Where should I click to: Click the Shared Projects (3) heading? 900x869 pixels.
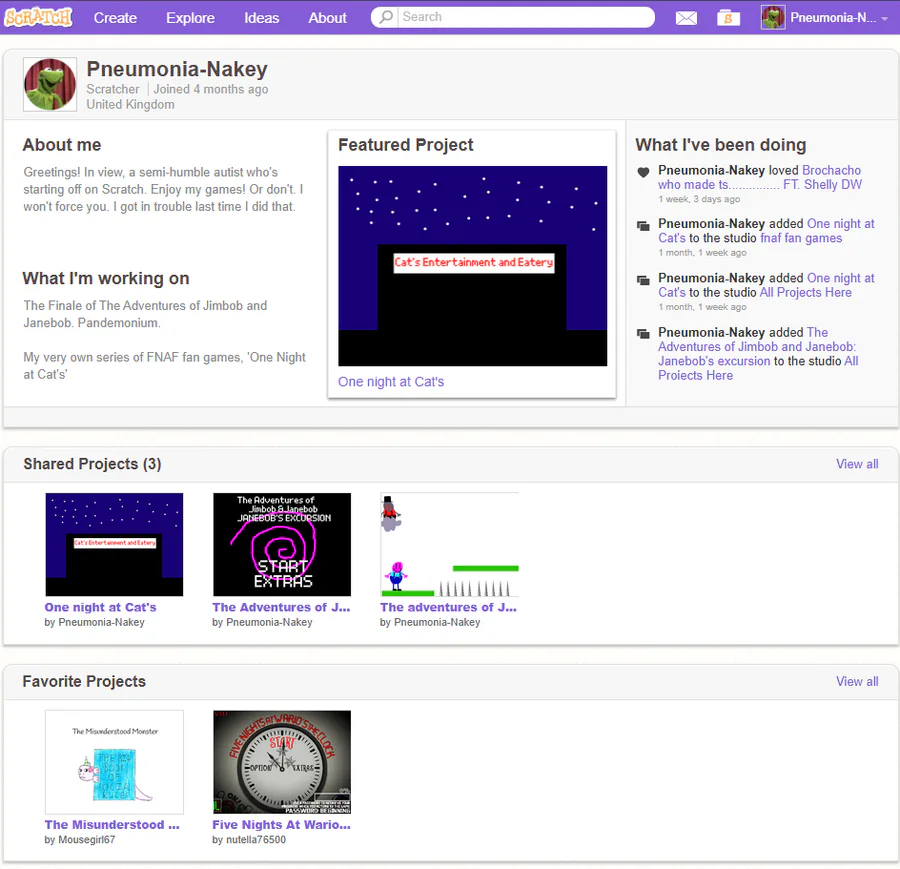point(92,464)
